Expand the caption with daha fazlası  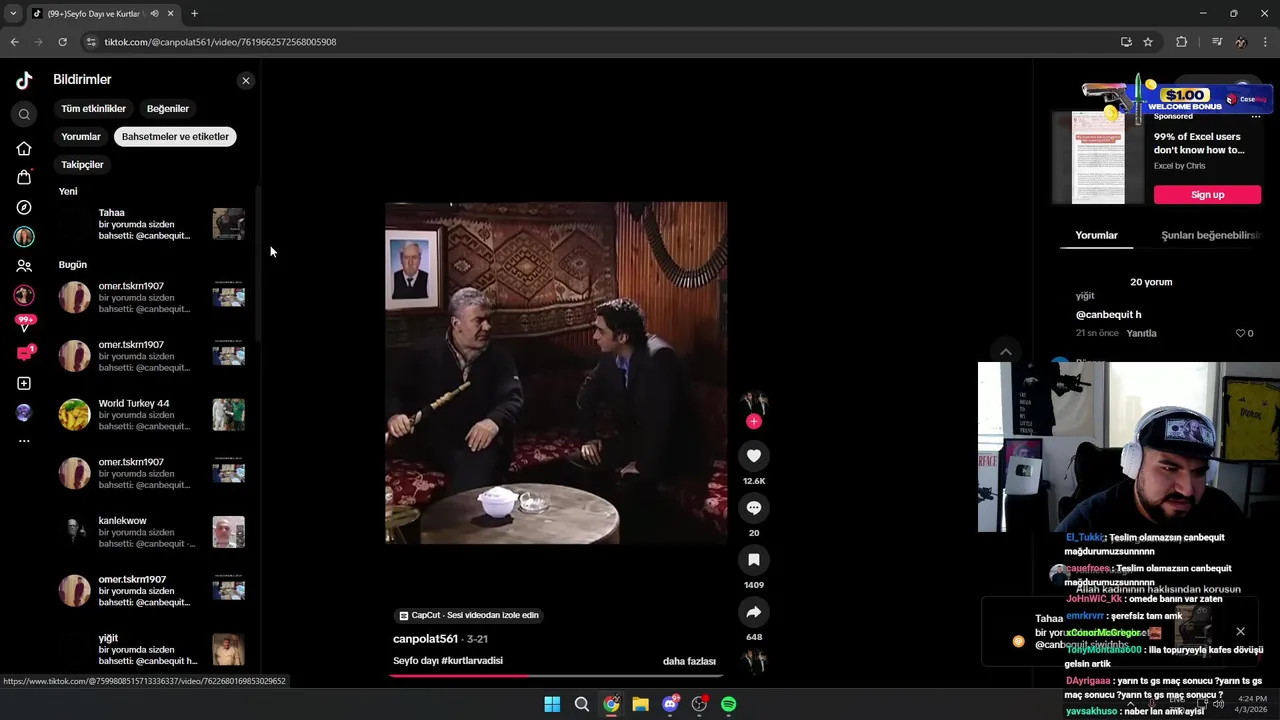[689, 661]
